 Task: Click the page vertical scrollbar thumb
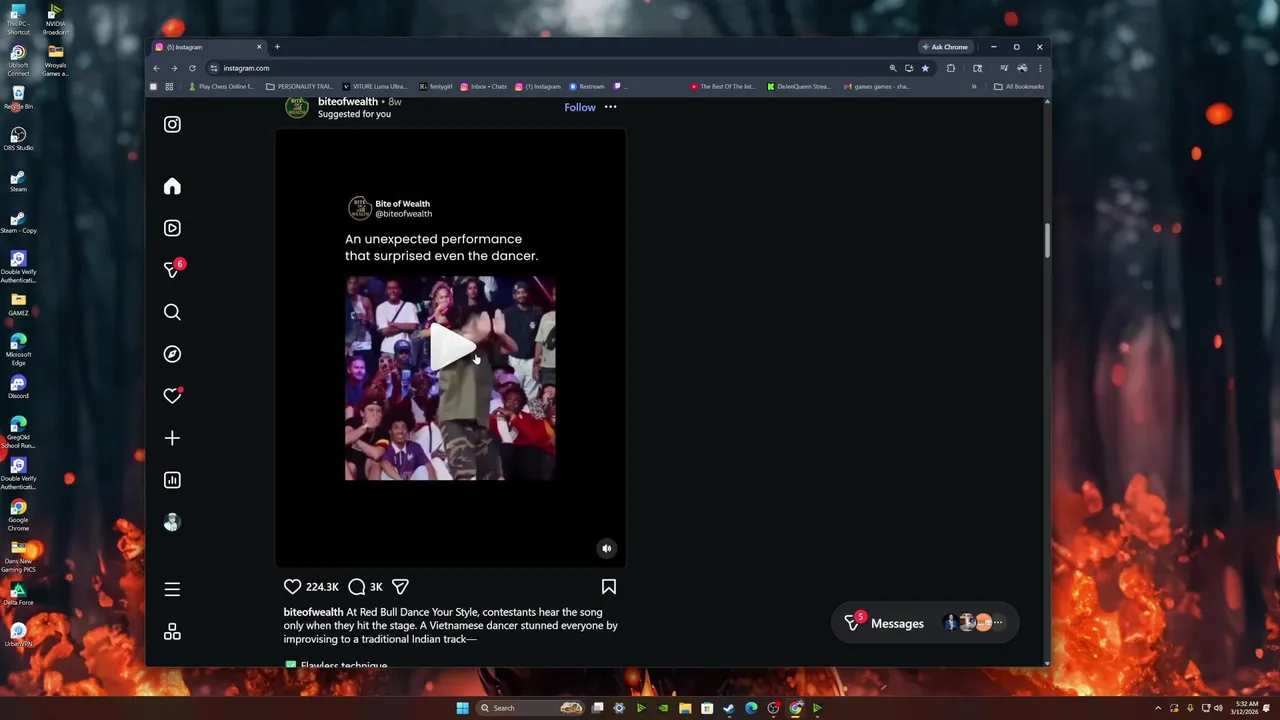coord(1047,240)
